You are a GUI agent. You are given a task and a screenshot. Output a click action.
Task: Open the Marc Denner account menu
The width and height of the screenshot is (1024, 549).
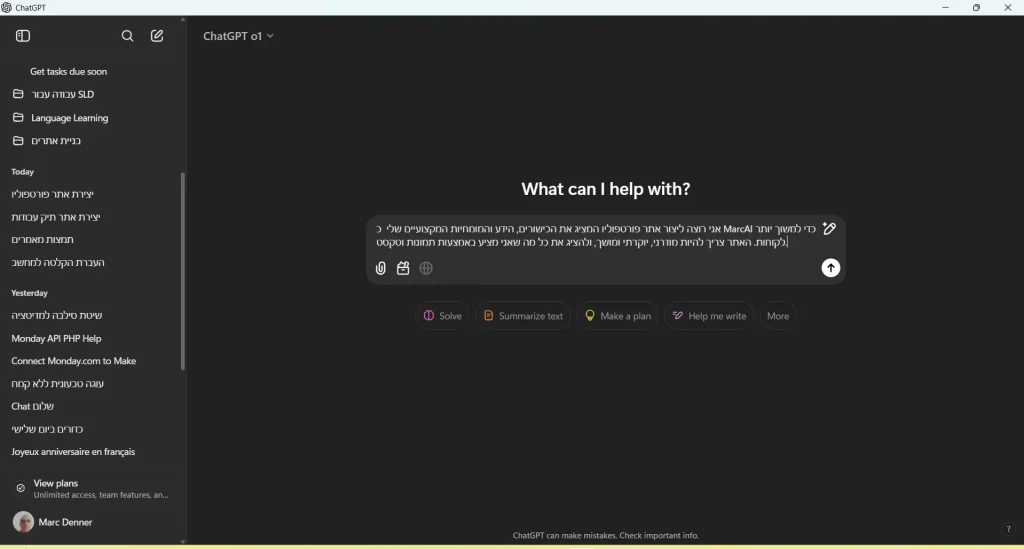(91, 522)
